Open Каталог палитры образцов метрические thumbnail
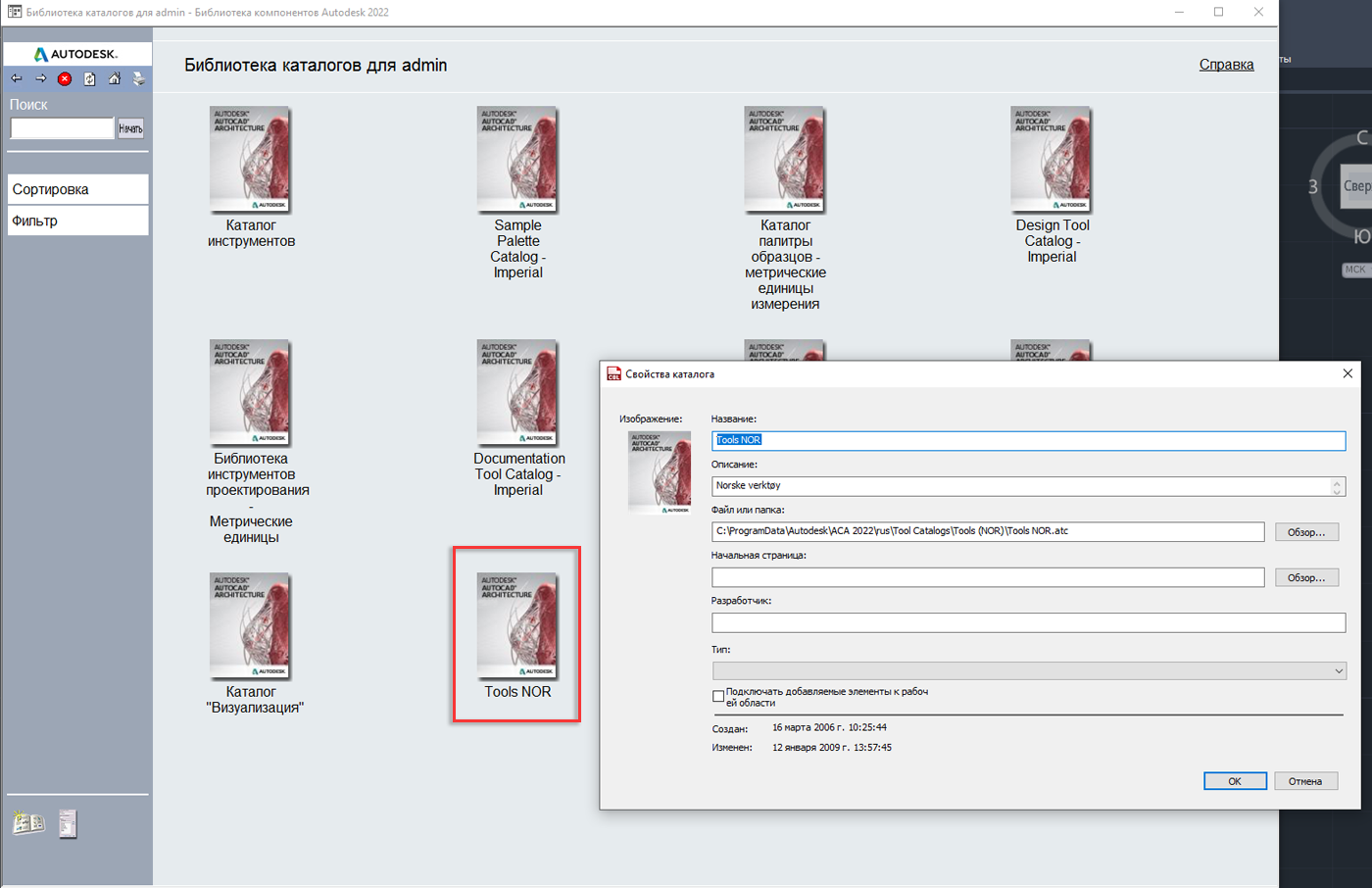Image resolution: width=1372 pixels, height=888 pixels. click(x=785, y=160)
